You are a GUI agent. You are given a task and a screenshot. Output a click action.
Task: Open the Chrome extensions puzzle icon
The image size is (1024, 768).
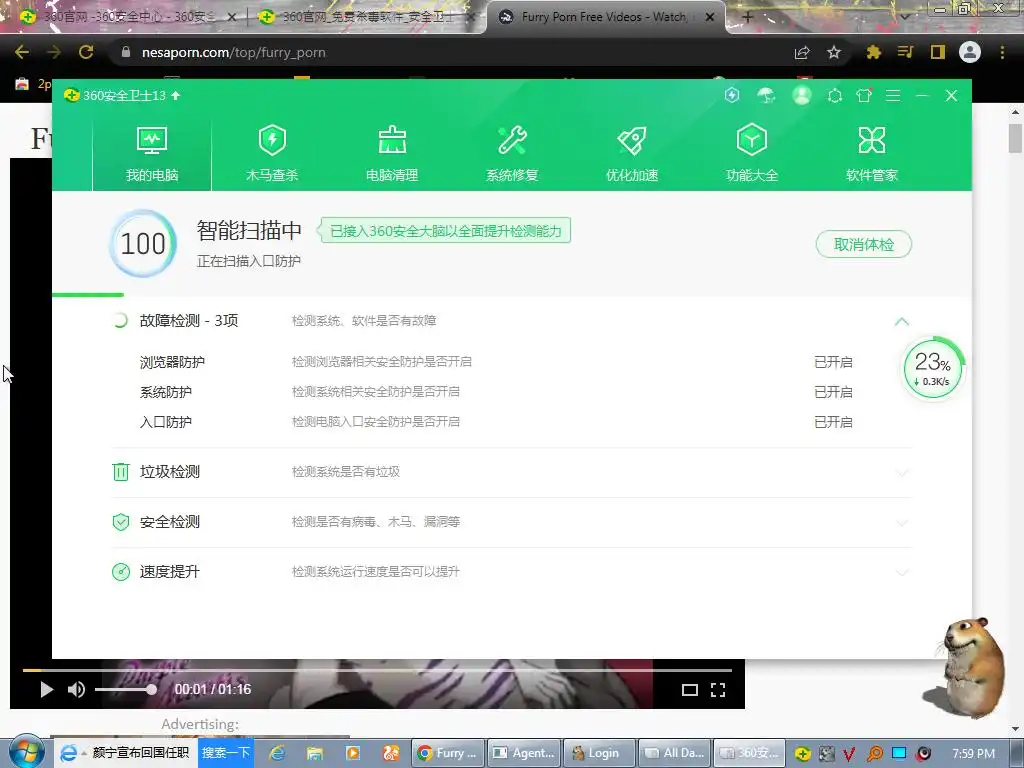873,52
